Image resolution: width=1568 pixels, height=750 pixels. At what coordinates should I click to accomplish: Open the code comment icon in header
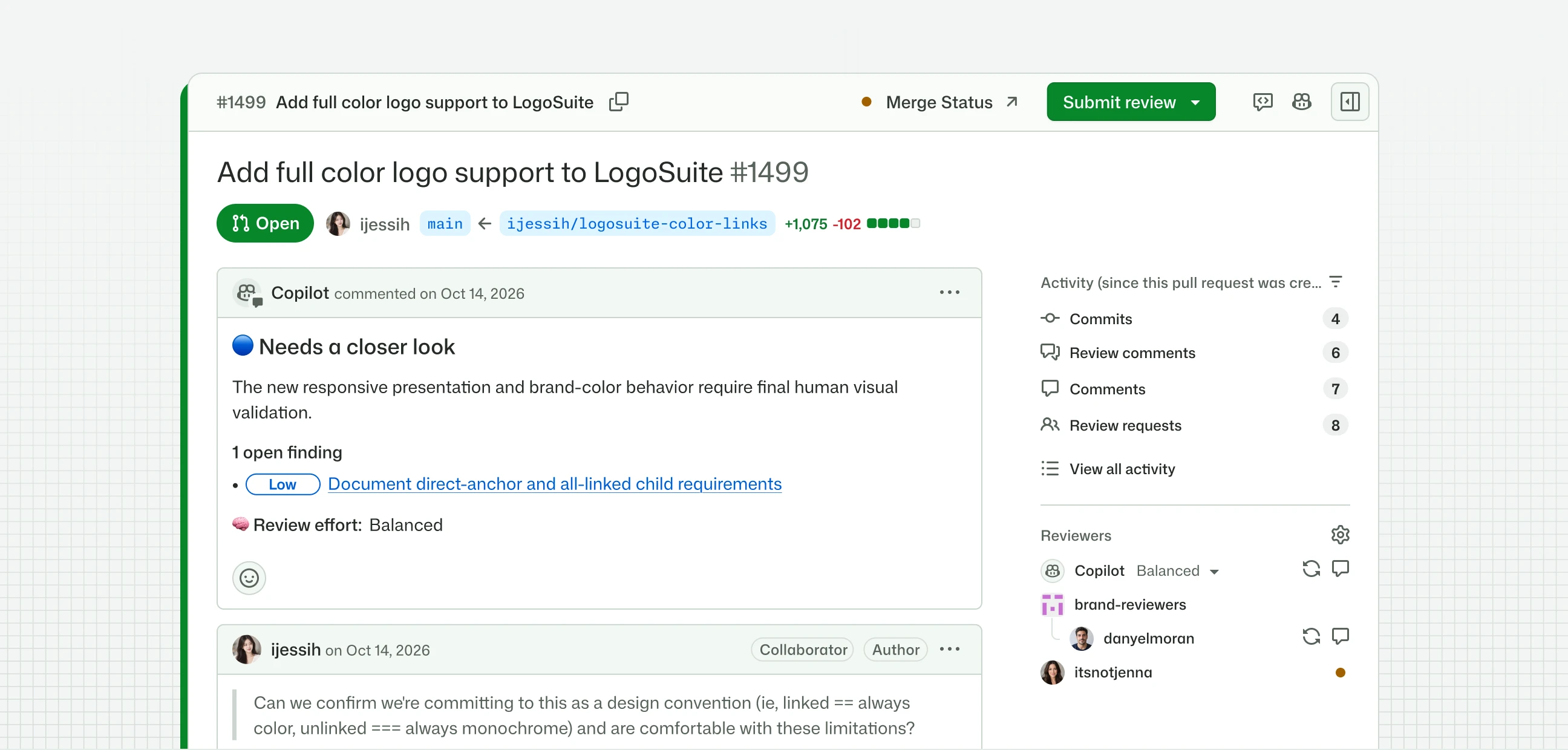(x=1263, y=102)
